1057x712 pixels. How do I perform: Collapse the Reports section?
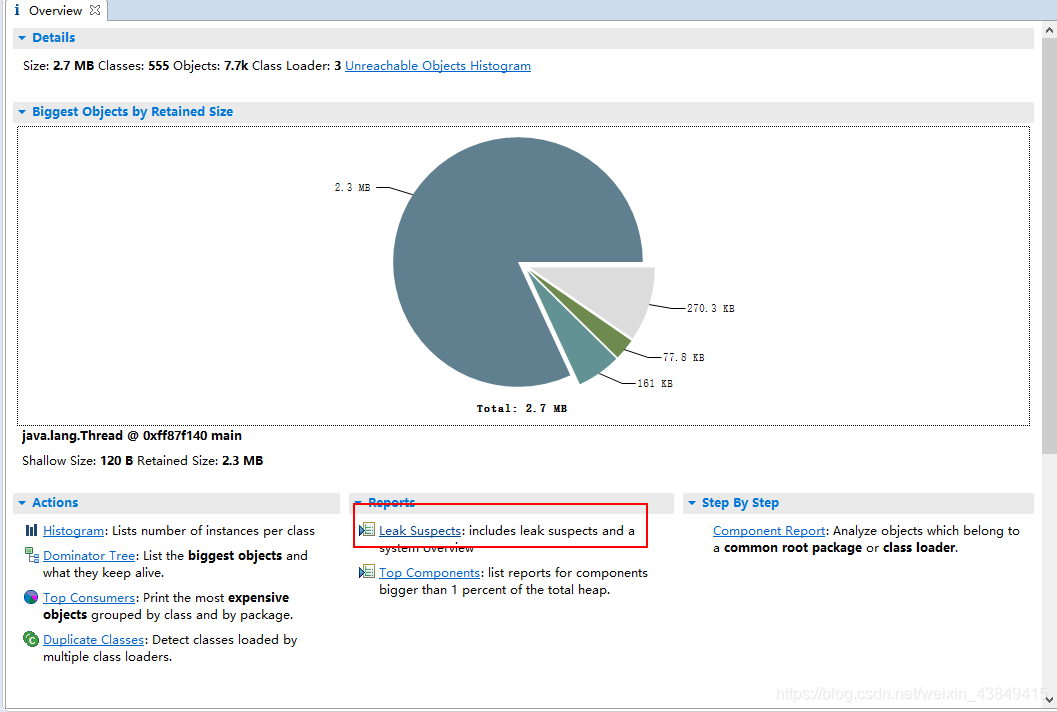tap(358, 503)
